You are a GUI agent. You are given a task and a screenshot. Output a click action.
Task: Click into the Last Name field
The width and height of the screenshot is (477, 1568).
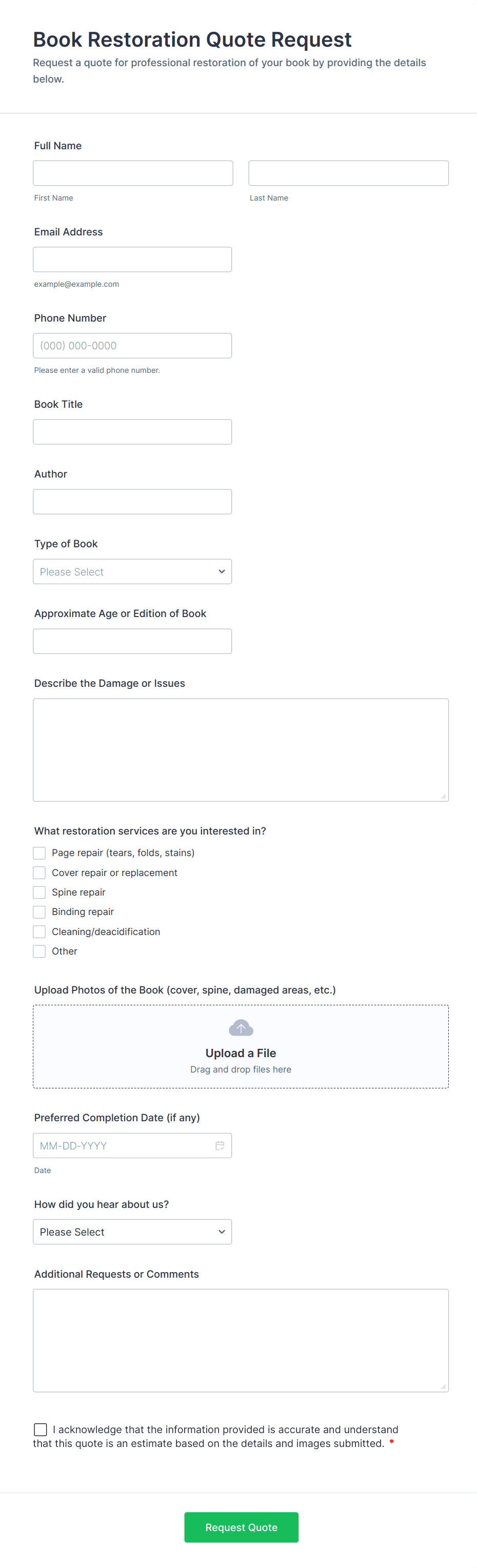(x=348, y=173)
